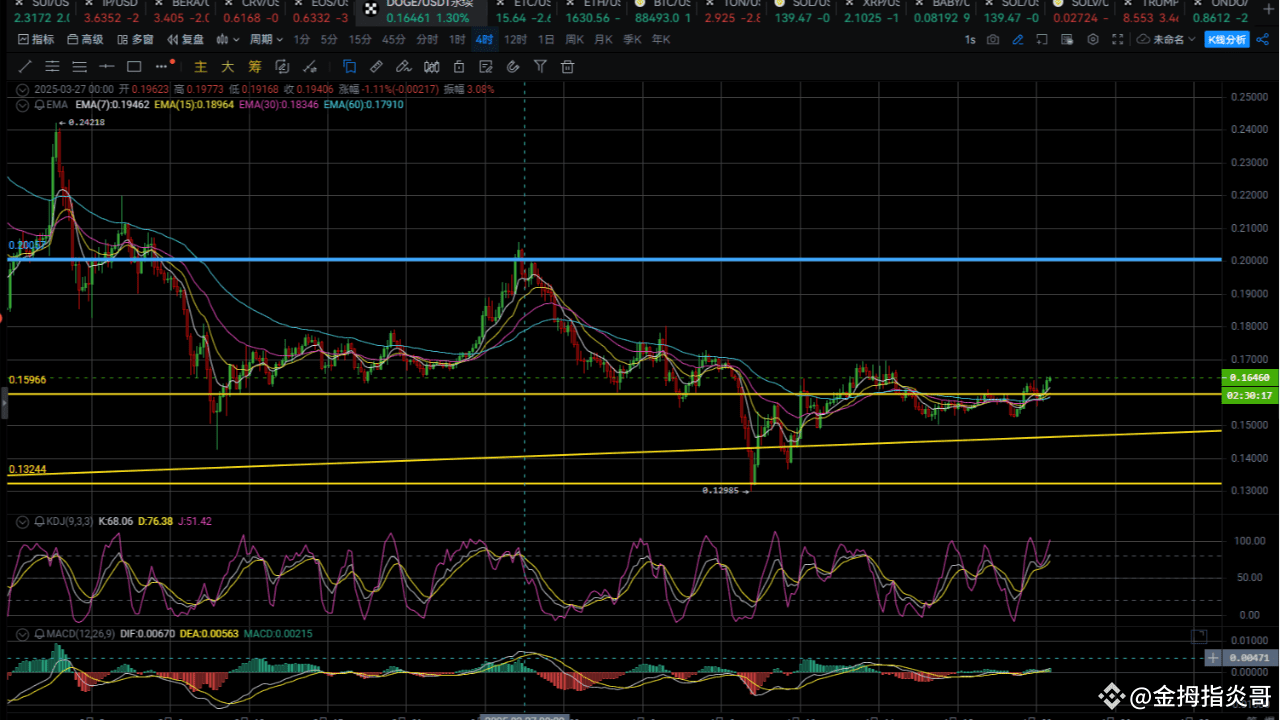Screen dimensions: 1280x720
Task: Click the share icon beside K线分析
Action: click(1262, 39)
